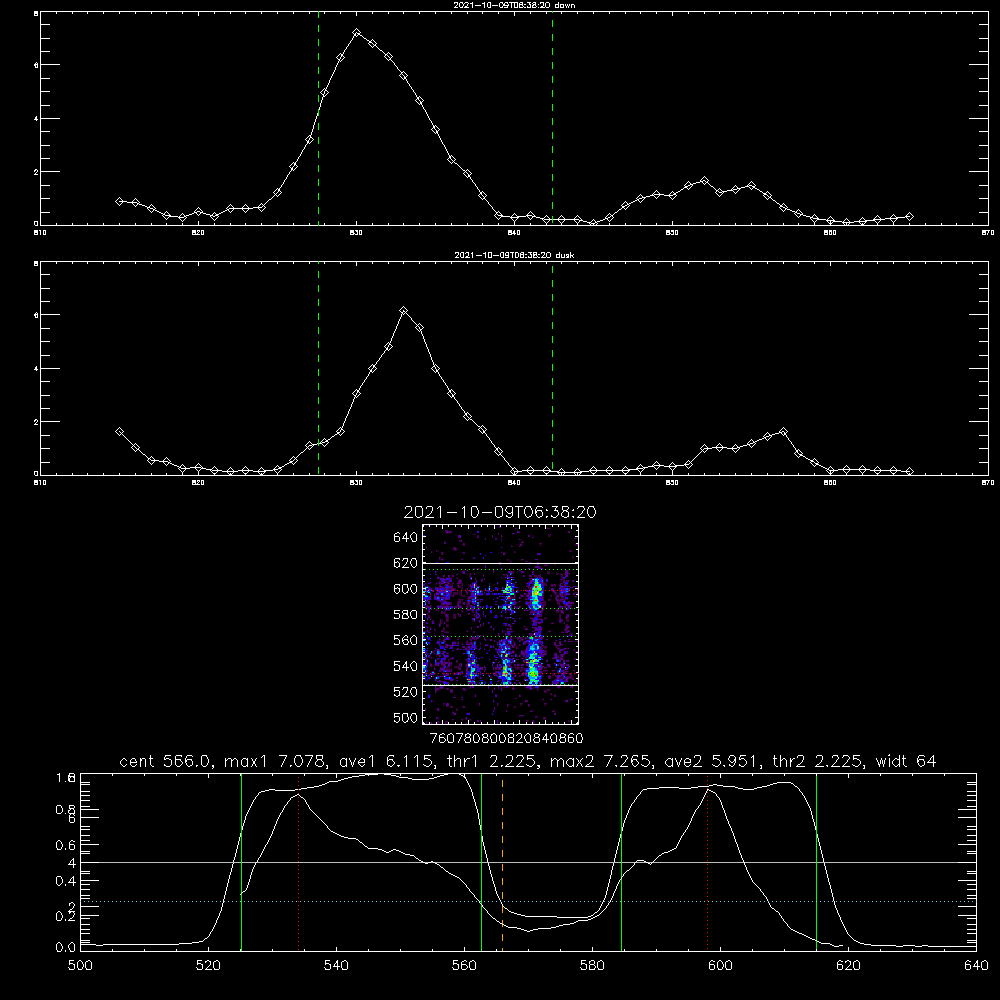Click the red dotted line near 598
The height and width of the screenshot is (1000, 1000).
point(707,862)
